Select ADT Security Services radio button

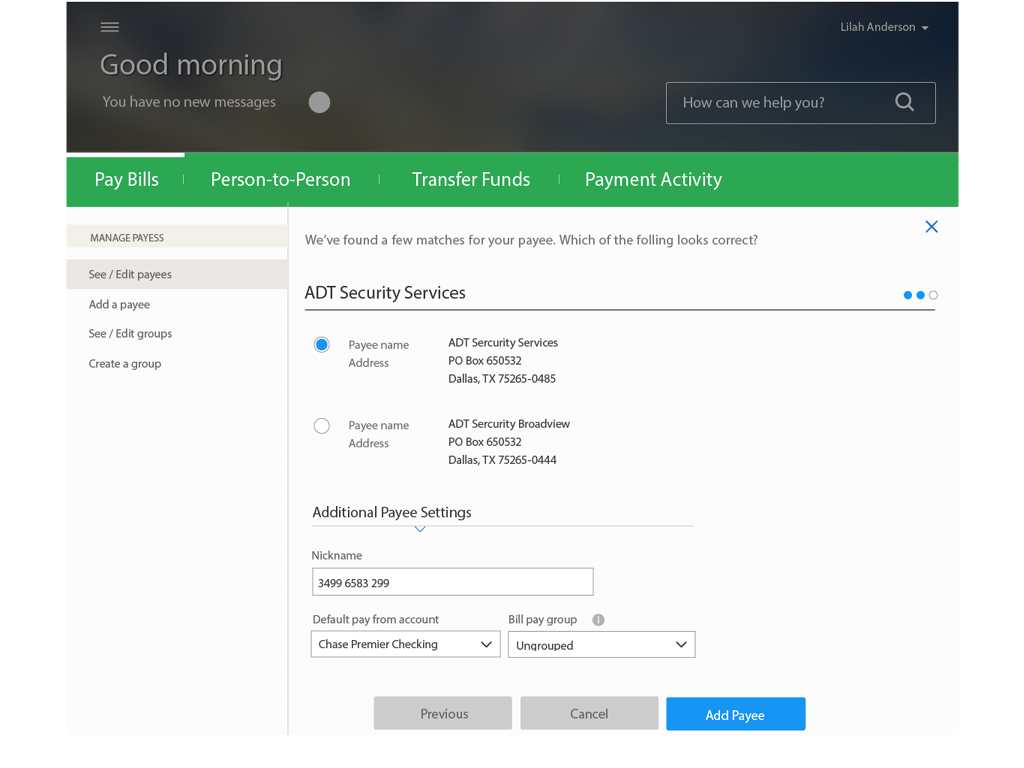(321, 345)
